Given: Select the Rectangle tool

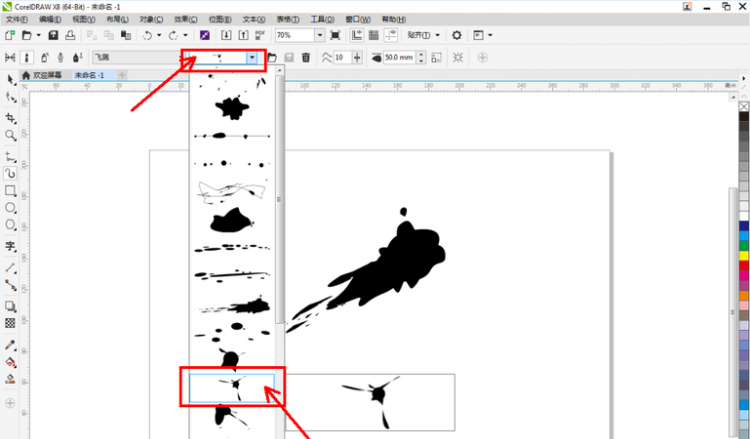Looking at the screenshot, I should point(10,190).
